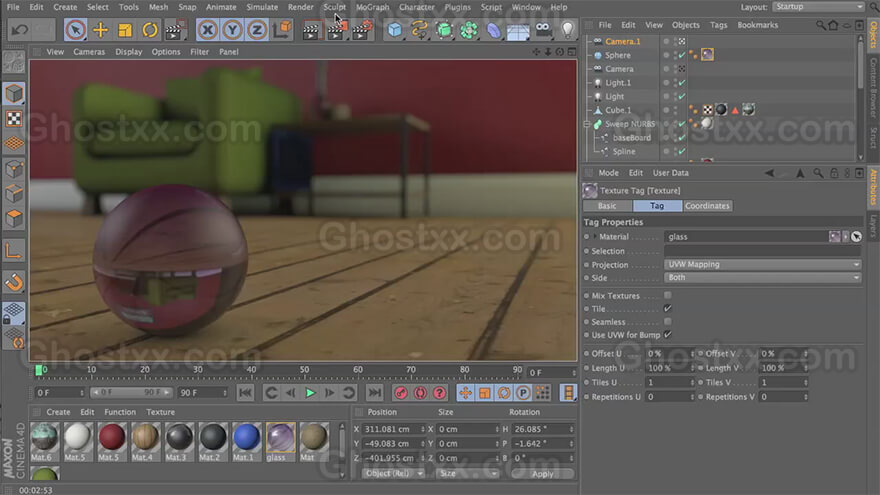Enable the Axis mode L icon
The width and height of the screenshot is (880, 495).
(14, 250)
